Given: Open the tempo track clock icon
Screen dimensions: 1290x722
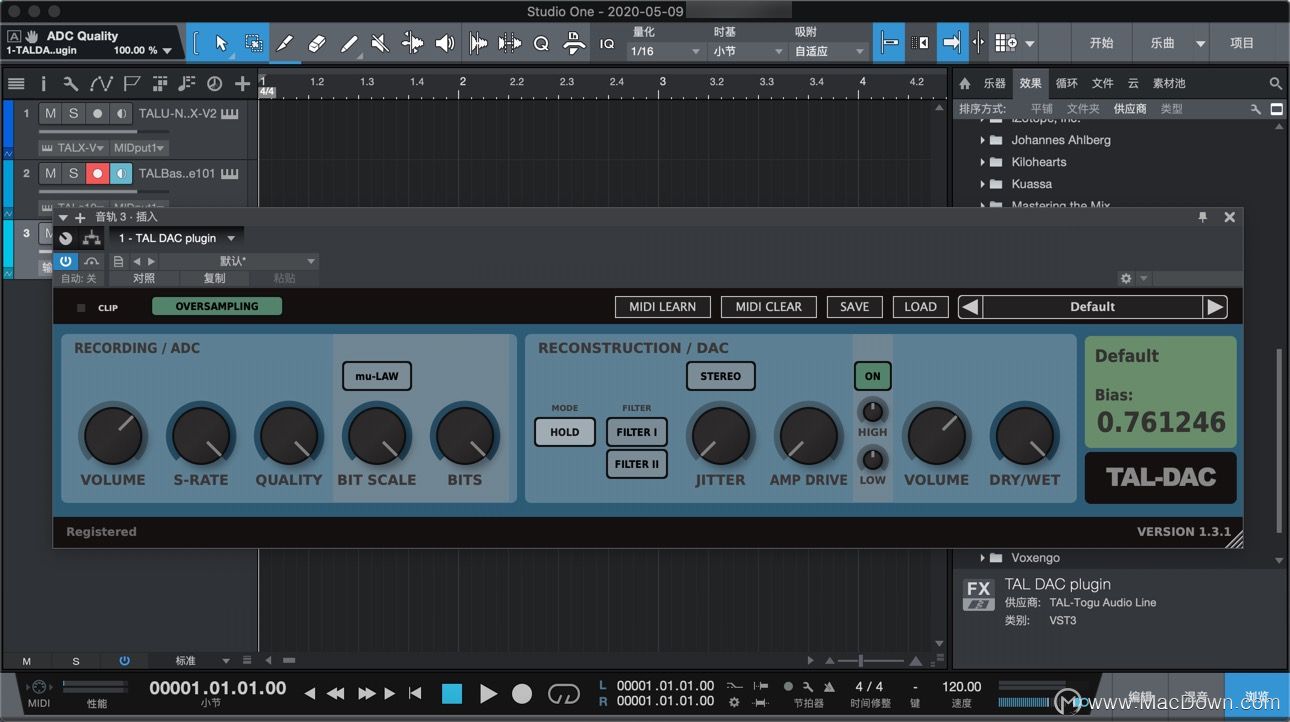Looking at the screenshot, I should pyautogui.click(x=214, y=84).
